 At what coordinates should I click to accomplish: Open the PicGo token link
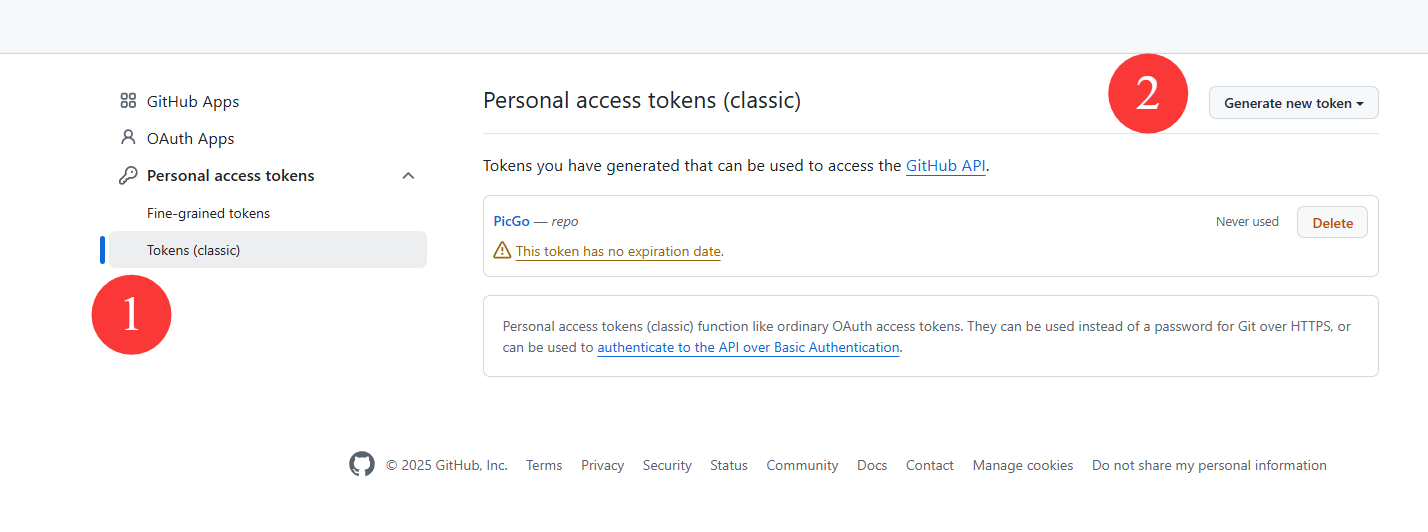coord(511,221)
